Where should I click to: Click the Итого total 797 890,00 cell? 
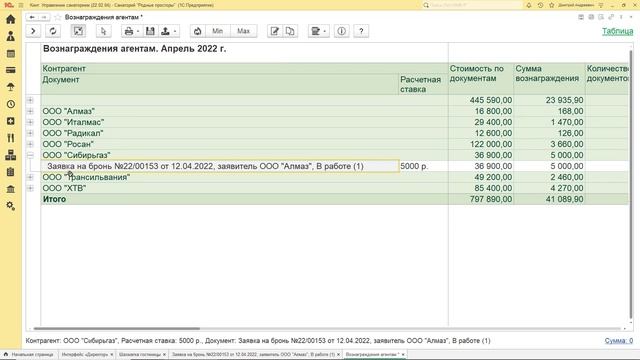tap(481, 199)
